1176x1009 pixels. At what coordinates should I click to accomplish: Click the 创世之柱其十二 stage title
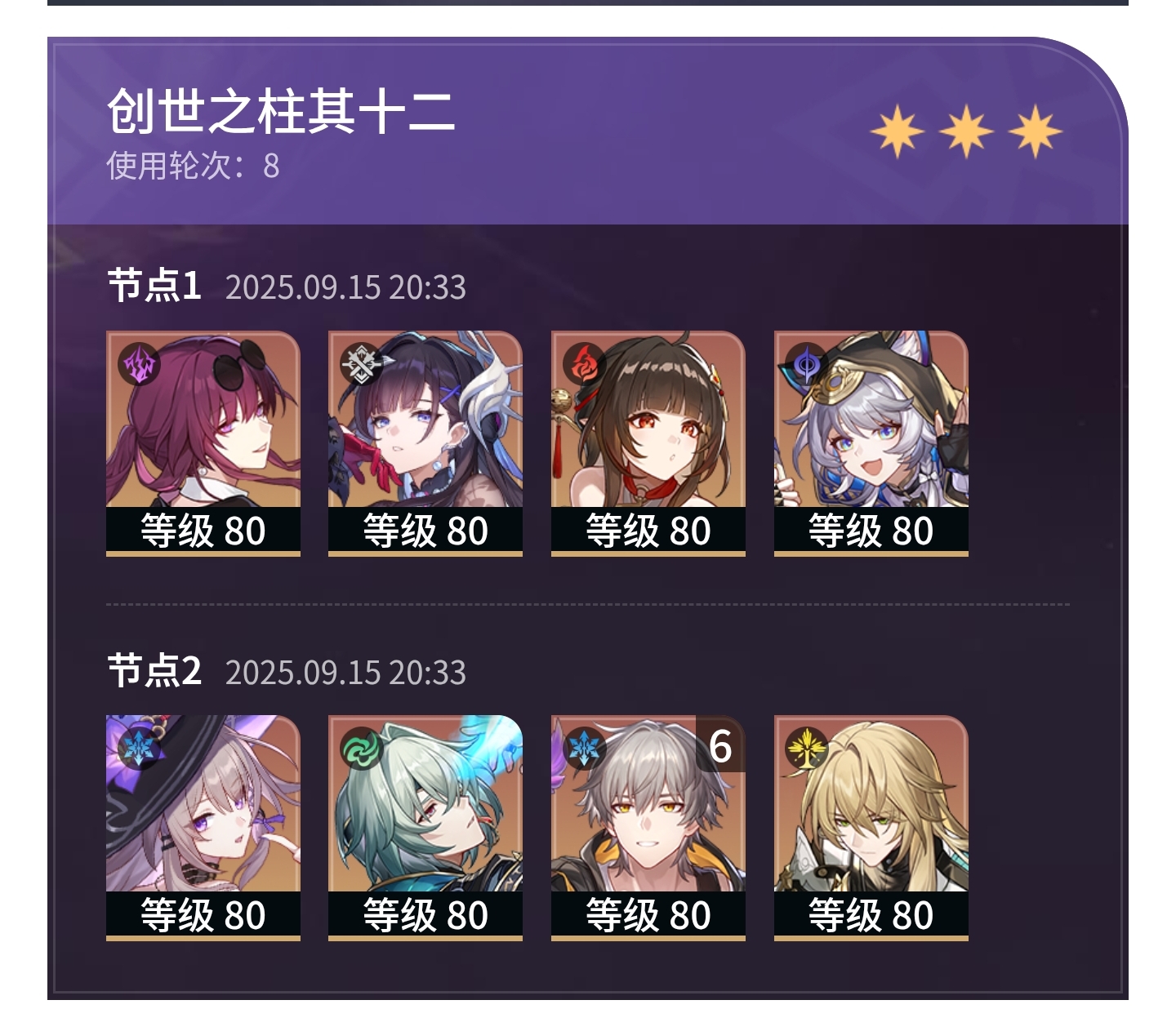point(281,111)
